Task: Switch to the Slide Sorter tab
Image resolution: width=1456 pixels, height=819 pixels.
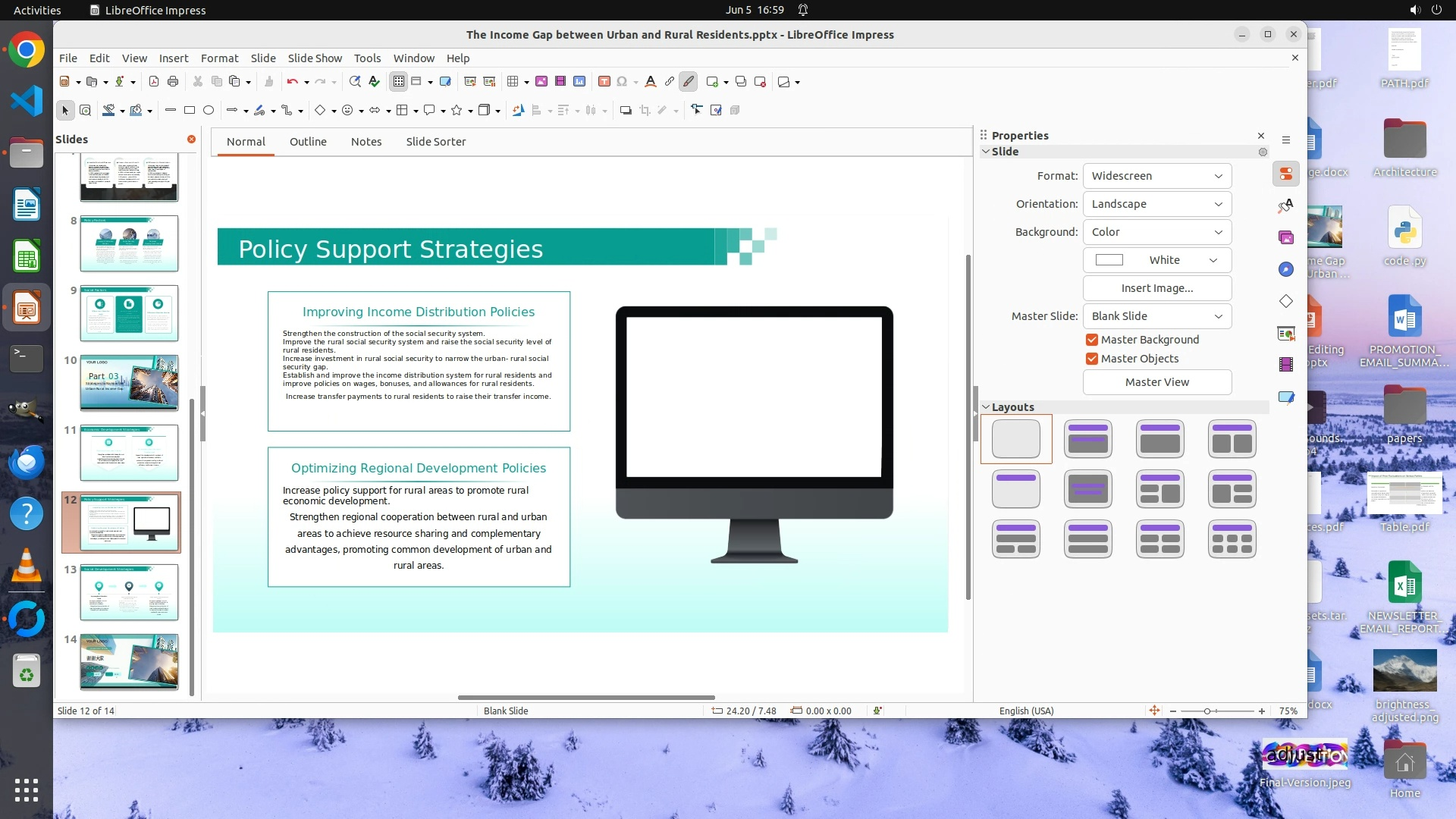Action: point(435,142)
